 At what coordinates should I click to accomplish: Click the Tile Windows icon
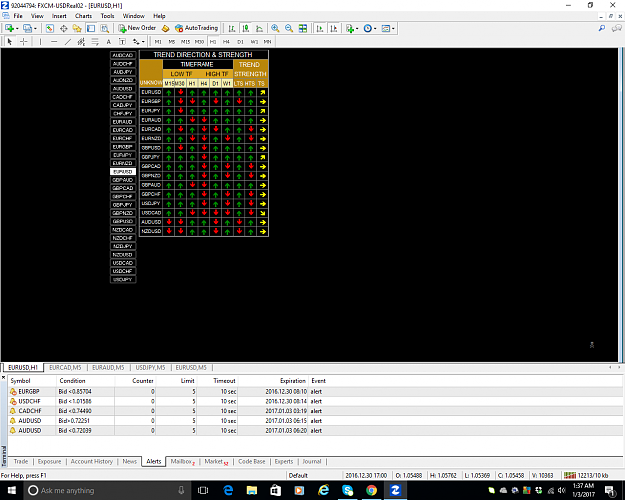click(x=303, y=28)
